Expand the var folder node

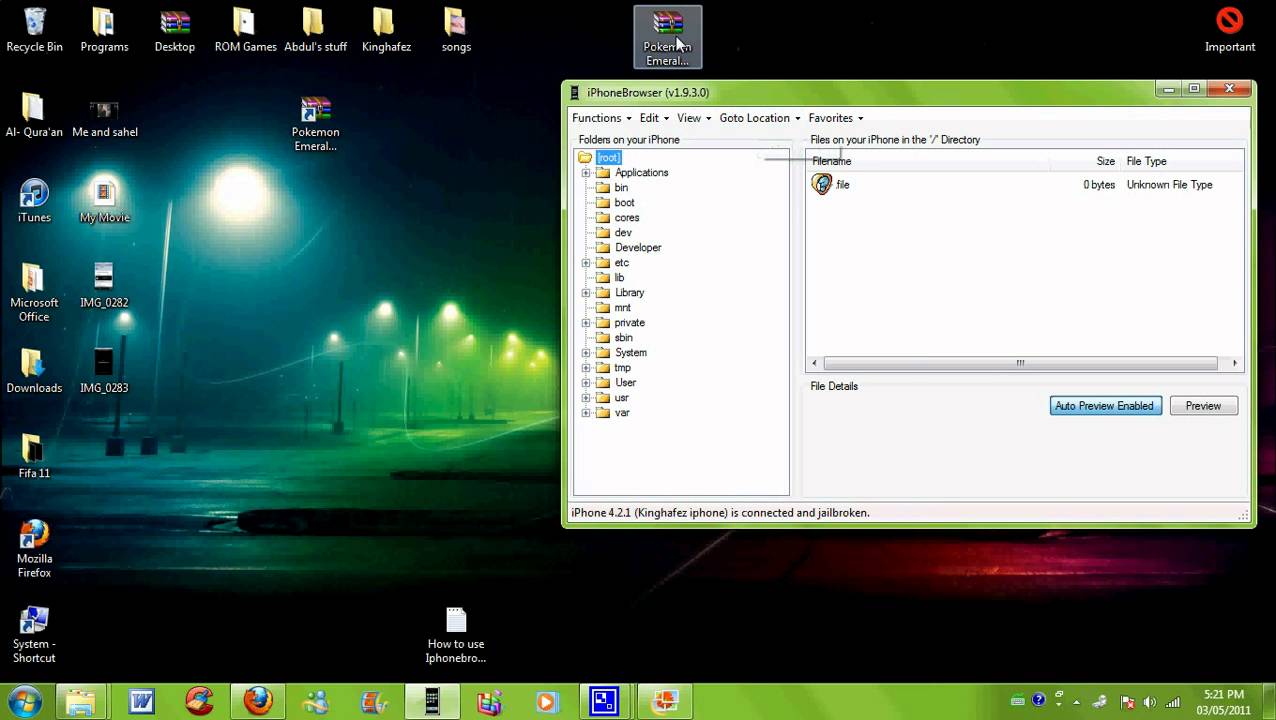click(x=586, y=413)
